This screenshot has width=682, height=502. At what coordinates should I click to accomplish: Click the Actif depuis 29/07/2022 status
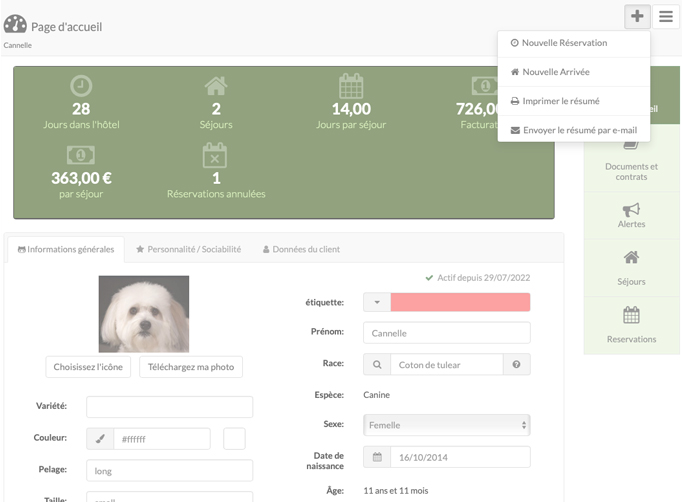point(478,278)
